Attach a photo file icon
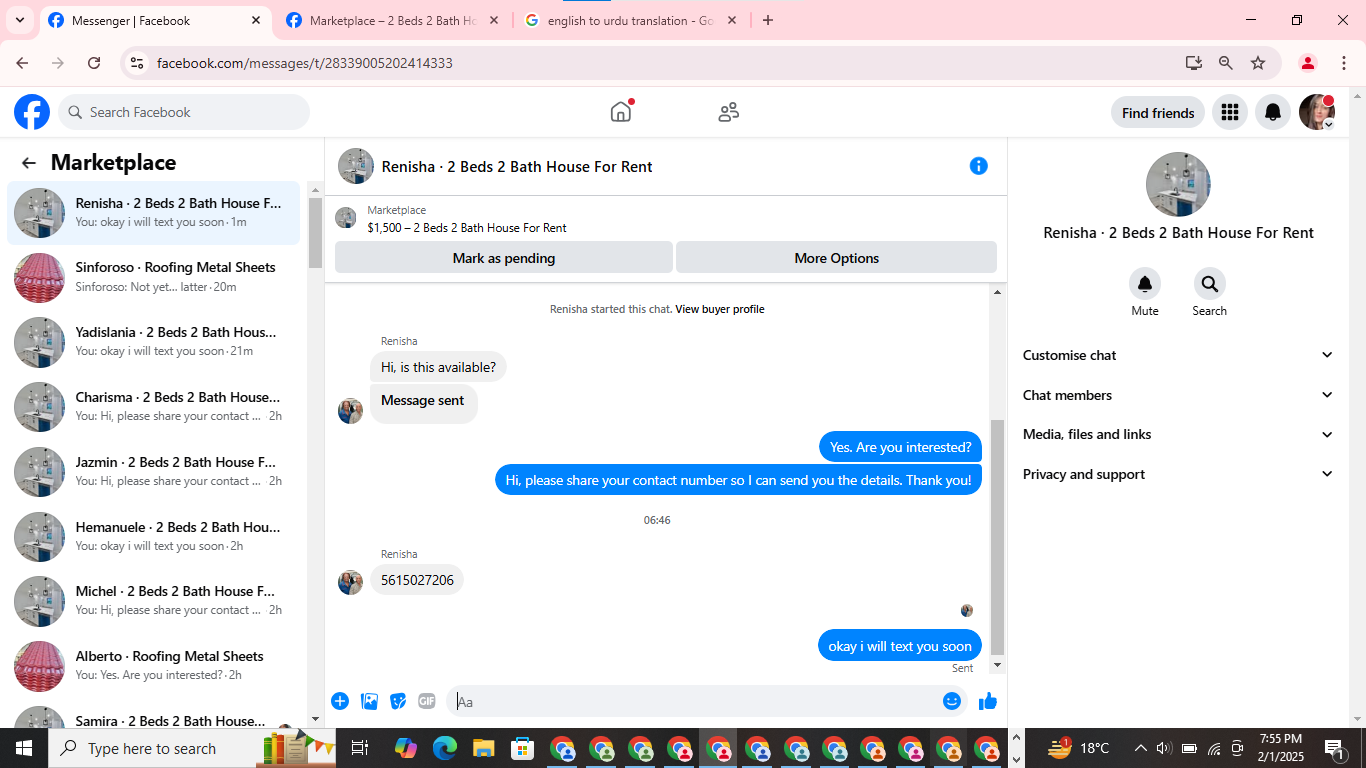The width and height of the screenshot is (1366, 768). [x=369, y=701]
